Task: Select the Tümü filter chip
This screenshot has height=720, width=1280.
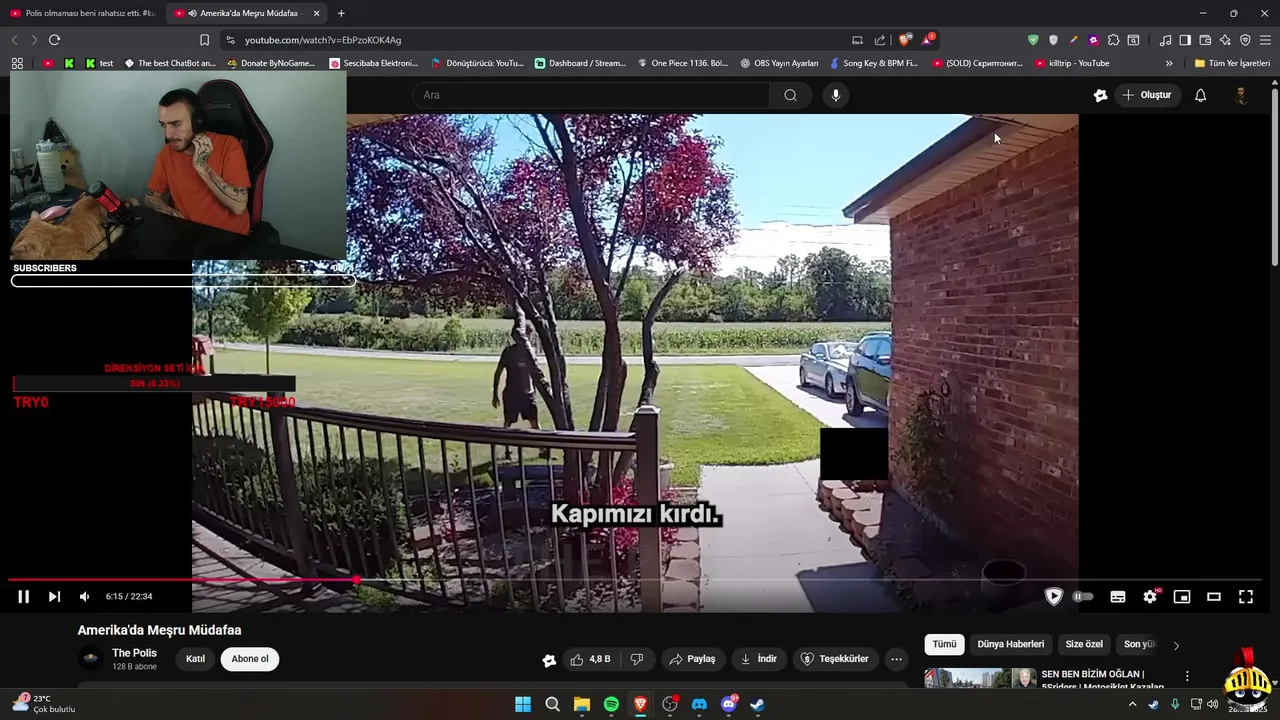Action: pyautogui.click(x=944, y=644)
